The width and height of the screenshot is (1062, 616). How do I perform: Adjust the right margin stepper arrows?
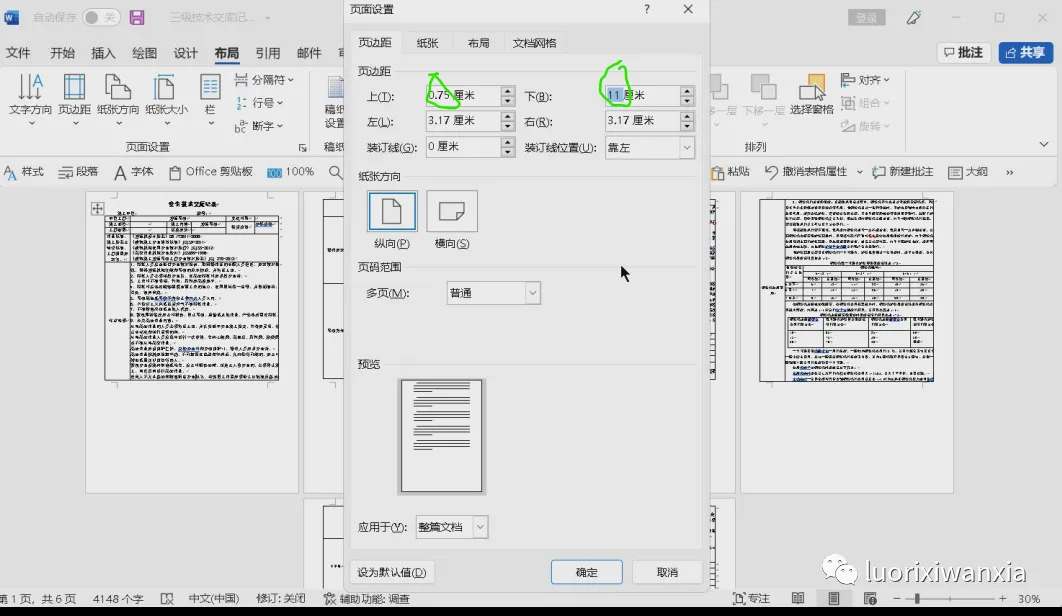click(687, 121)
